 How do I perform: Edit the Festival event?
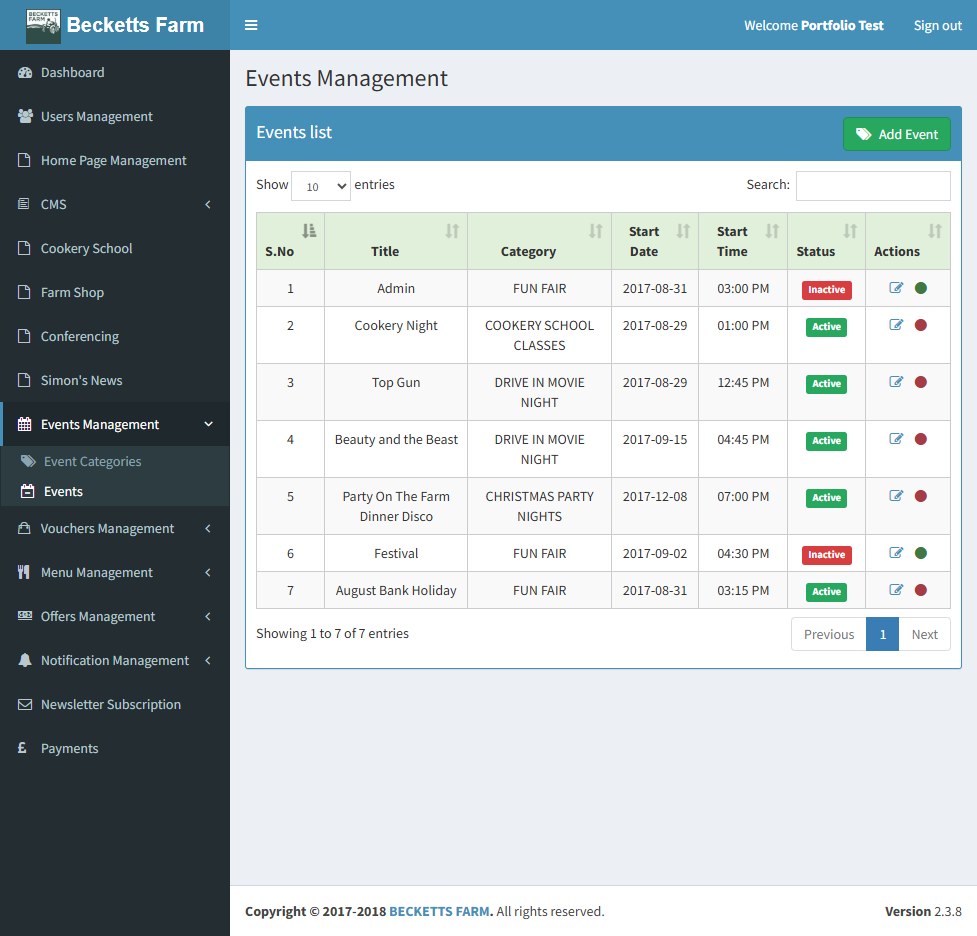click(x=896, y=553)
